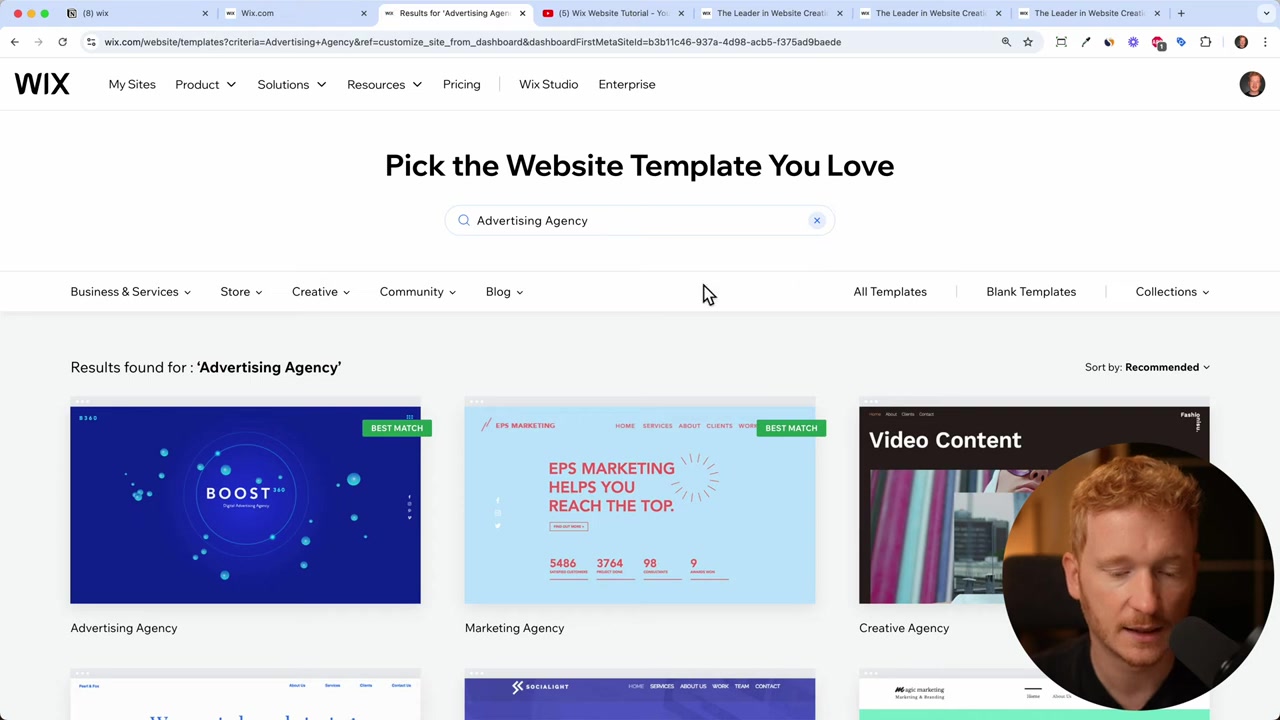The image size is (1280, 720).
Task: Expand the Blog category dropdown
Action: tap(504, 292)
